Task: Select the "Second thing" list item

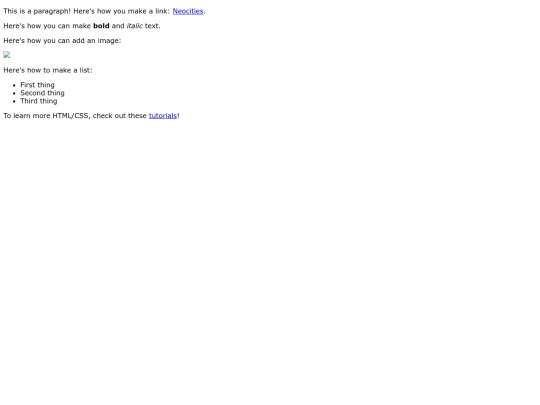Action: (x=42, y=93)
